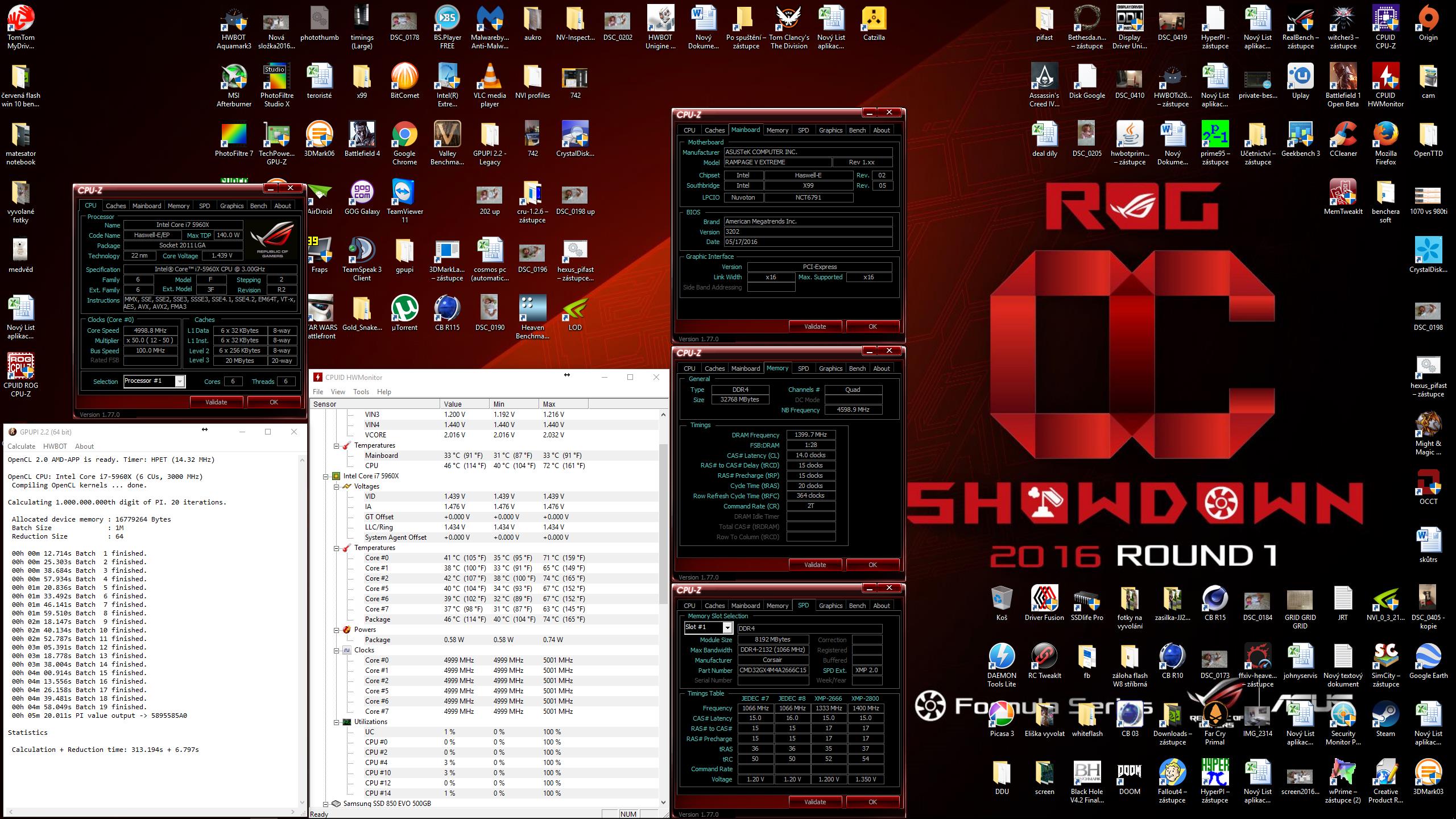Click Validate in Mainboard CPU-Z window

coord(815,326)
